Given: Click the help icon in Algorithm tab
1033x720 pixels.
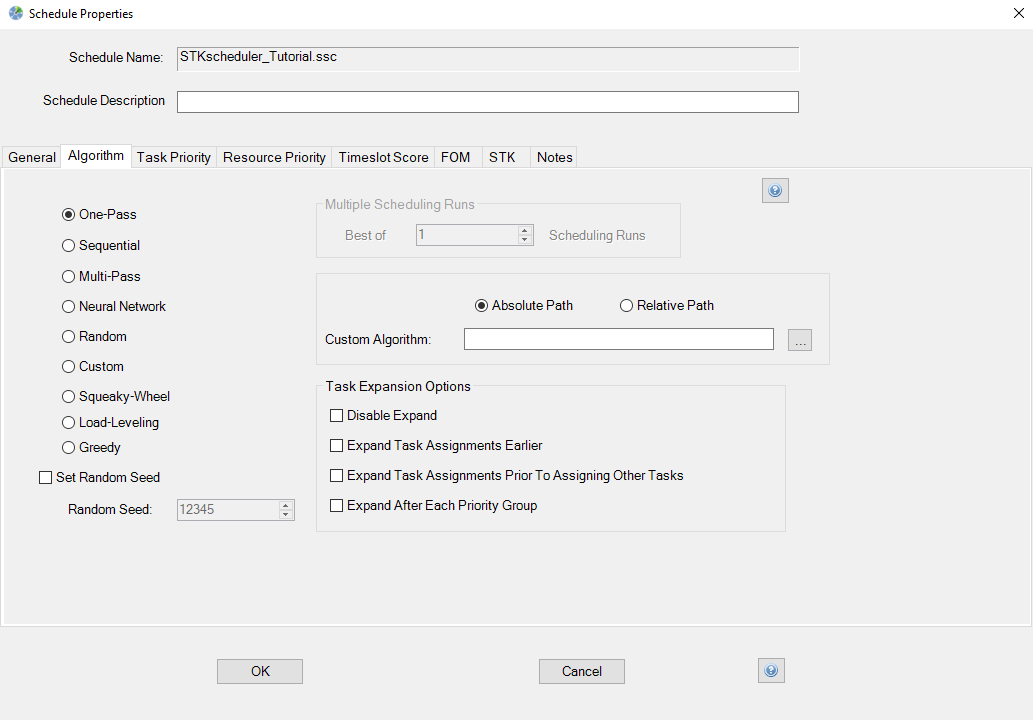Looking at the screenshot, I should 775,190.
